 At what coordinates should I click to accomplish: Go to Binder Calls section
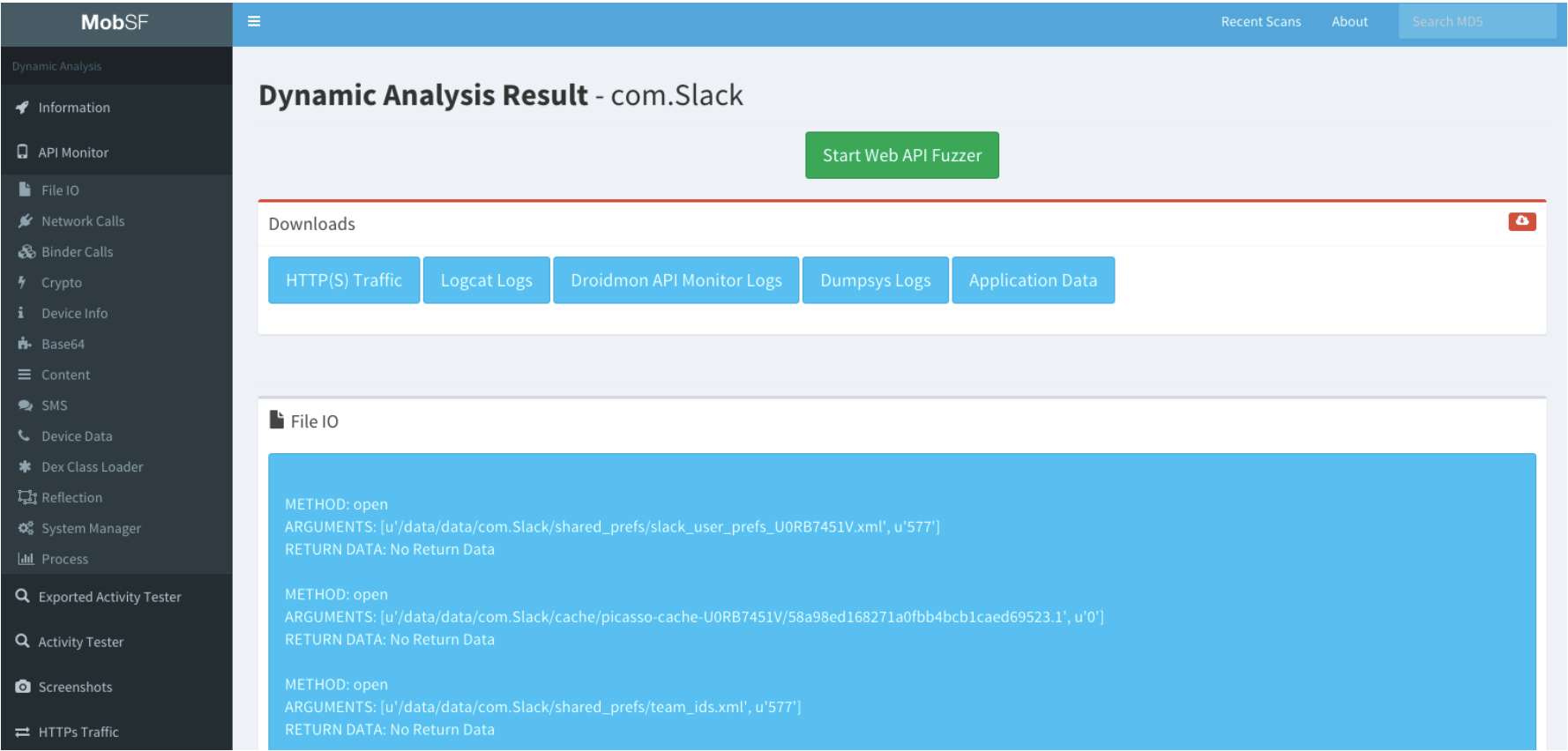[116, 252]
